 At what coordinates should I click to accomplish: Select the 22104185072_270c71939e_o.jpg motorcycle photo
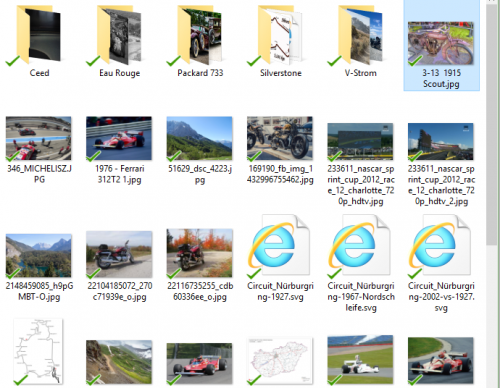(x=119, y=255)
